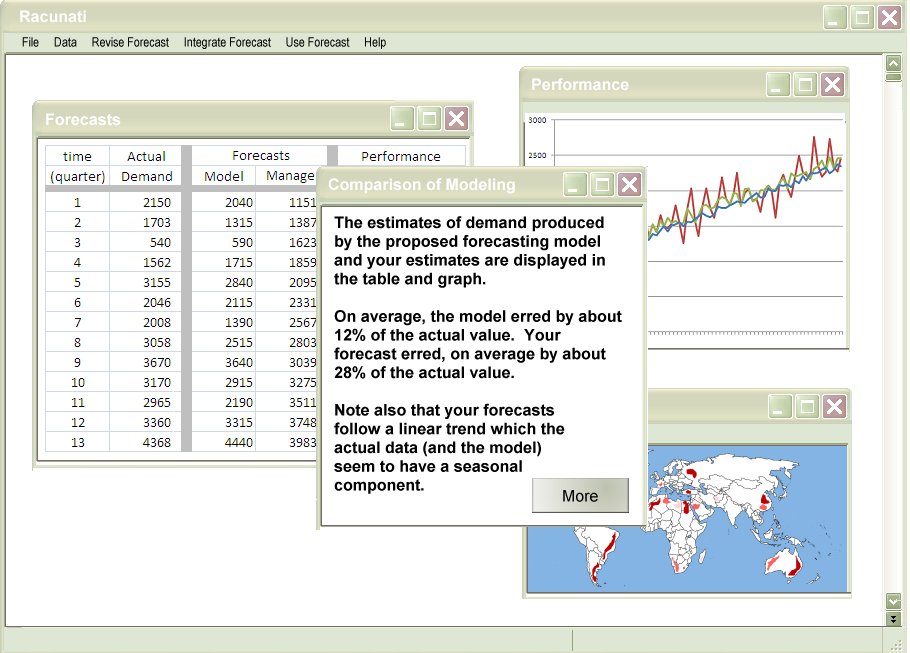
Task: Click the double-chevron at the scrollbar bottom
Action: (893, 619)
